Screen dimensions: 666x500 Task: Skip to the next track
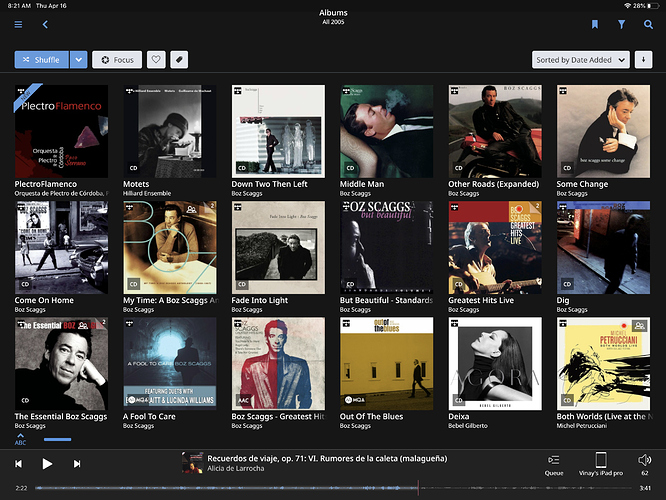click(77, 464)
